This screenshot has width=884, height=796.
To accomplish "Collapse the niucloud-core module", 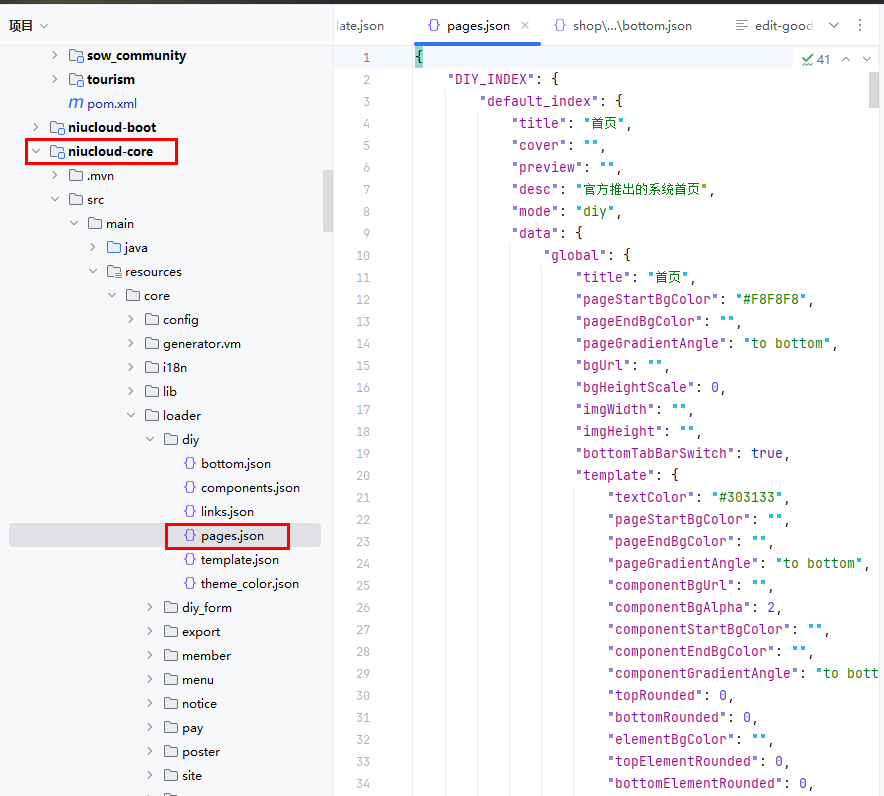I will (x=36, y=151).
